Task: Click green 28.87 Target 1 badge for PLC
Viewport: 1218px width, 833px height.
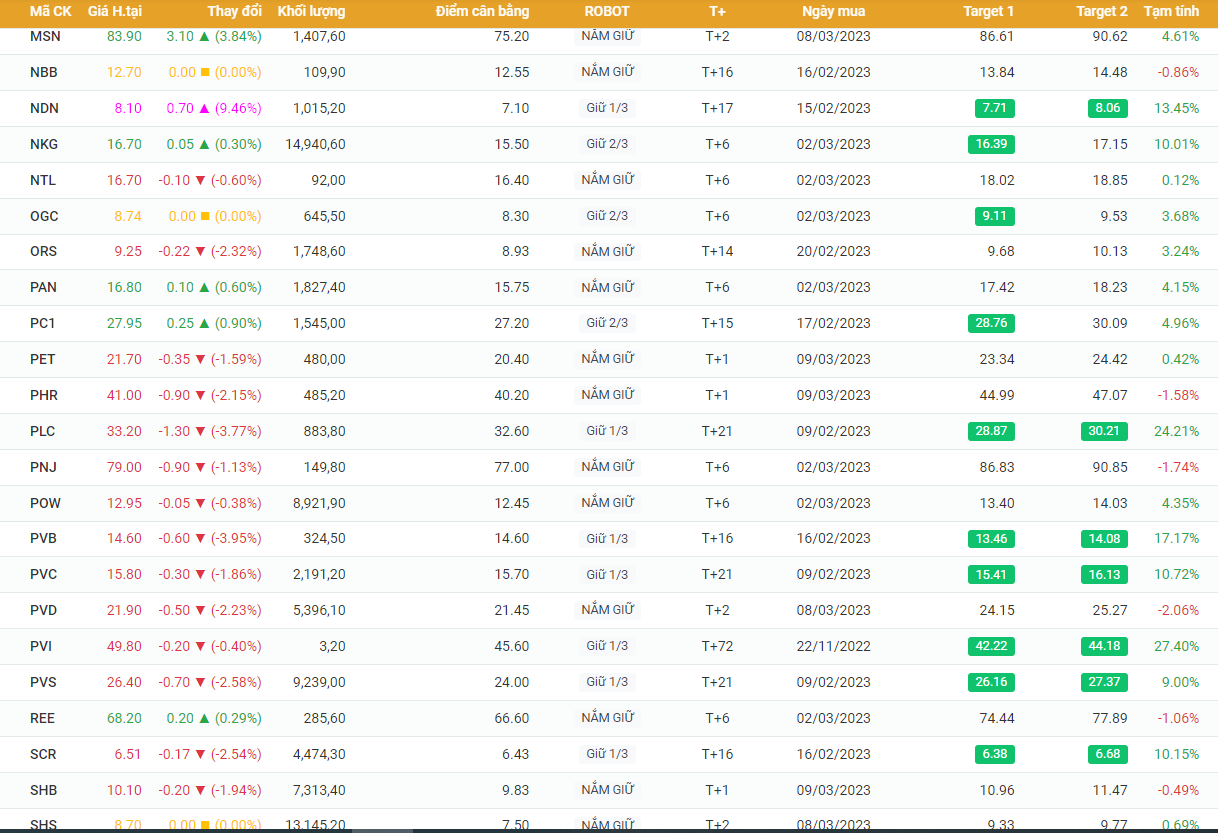Action: point(991,431)
